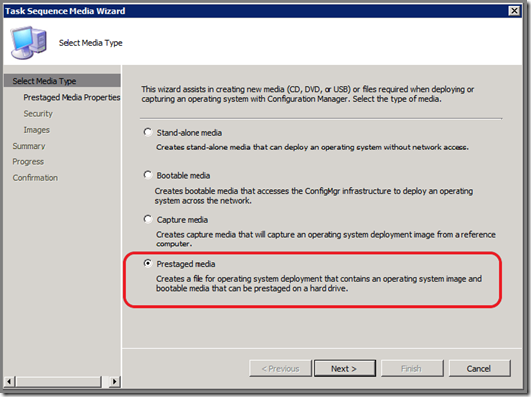Open the Images step in sidebar
531x397 pixels.
click(x=37, y=130)
